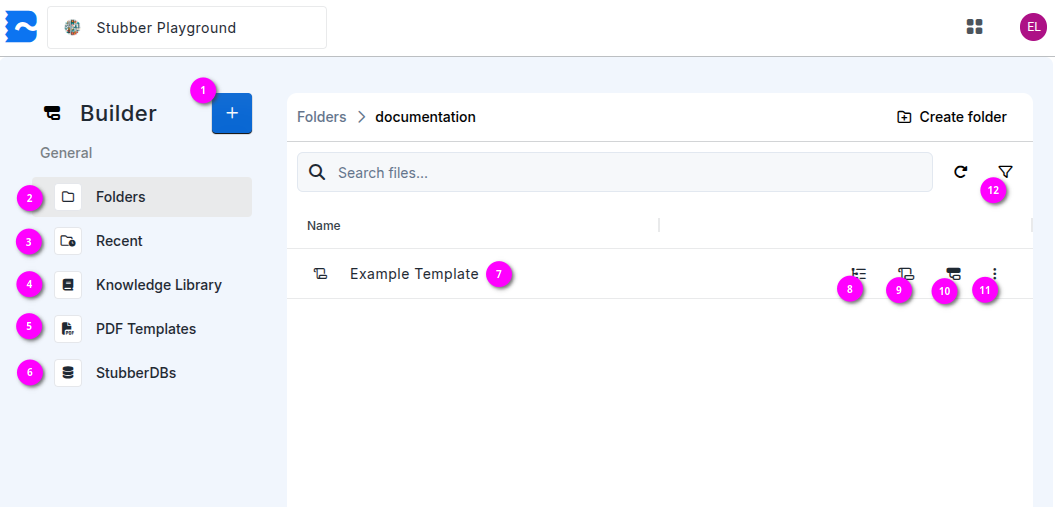Click the scroll-shaped icon right of Example Template
This screenshot has height=507, width=1055.
click(905, 273)
